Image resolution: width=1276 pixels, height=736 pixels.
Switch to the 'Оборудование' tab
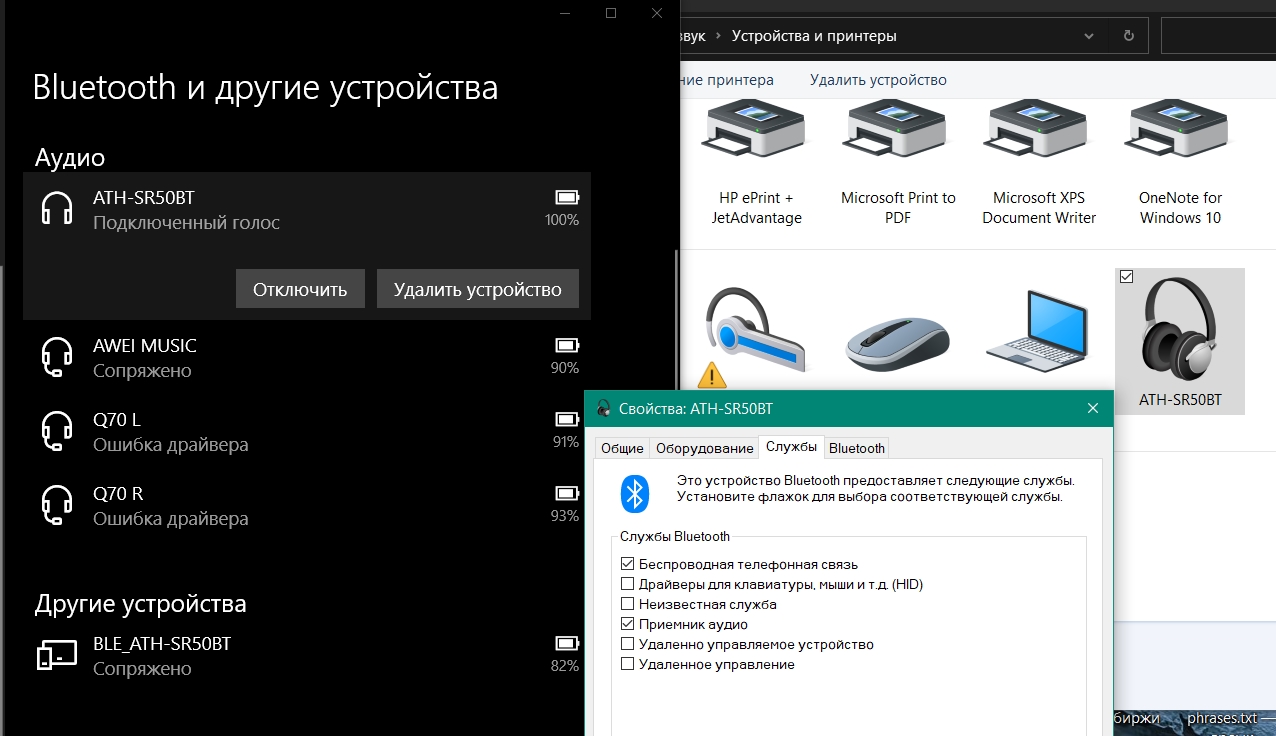click(x=704, y=448)
